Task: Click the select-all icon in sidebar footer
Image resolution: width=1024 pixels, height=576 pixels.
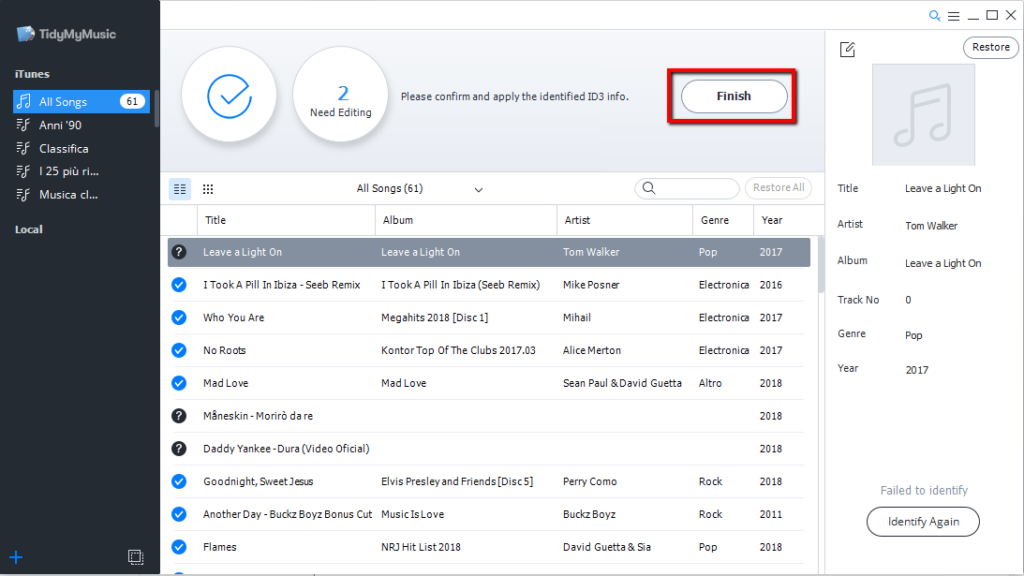Action: coord(135,557)
